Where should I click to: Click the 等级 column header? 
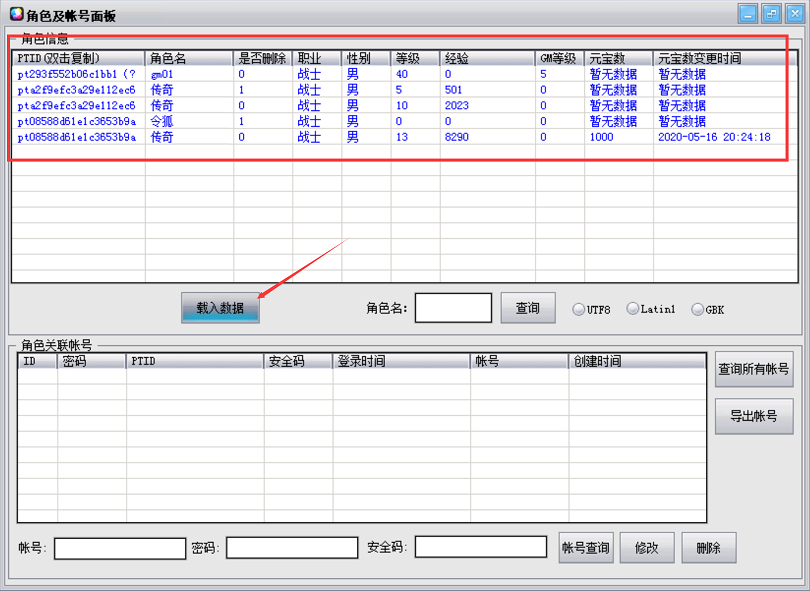tap(414, 58)
